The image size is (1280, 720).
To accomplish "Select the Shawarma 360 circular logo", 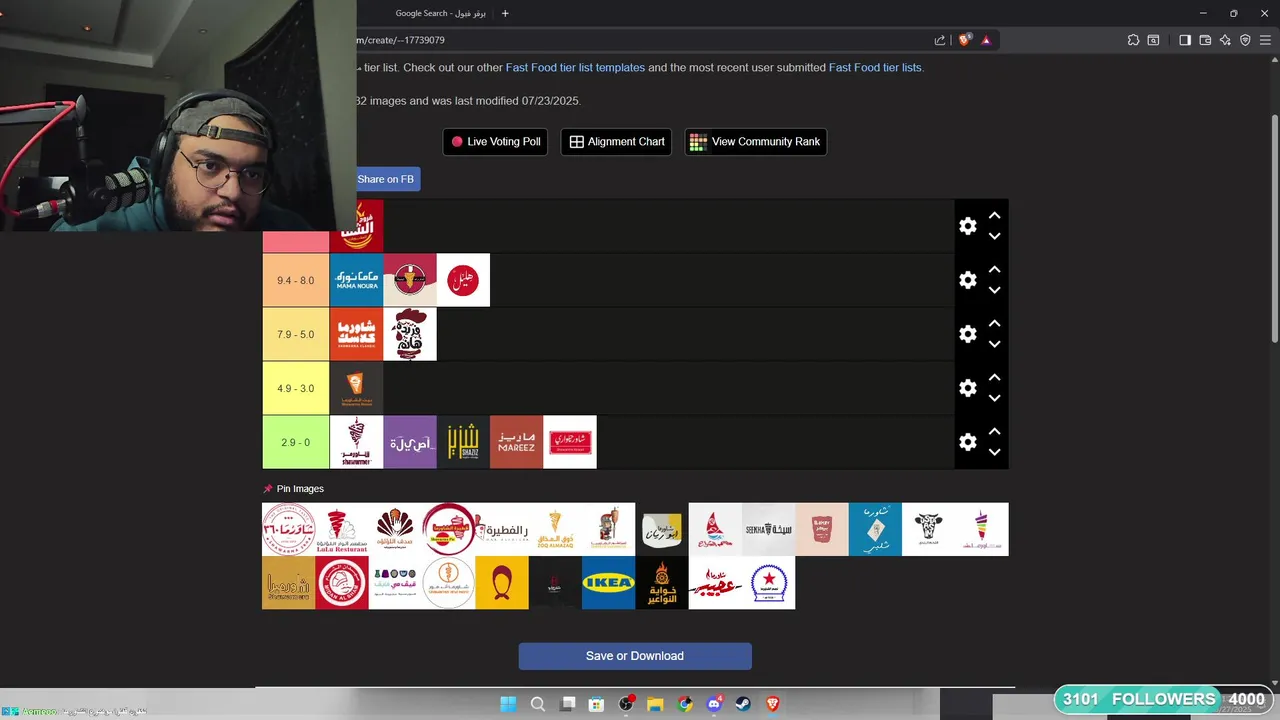I will 289,529.
